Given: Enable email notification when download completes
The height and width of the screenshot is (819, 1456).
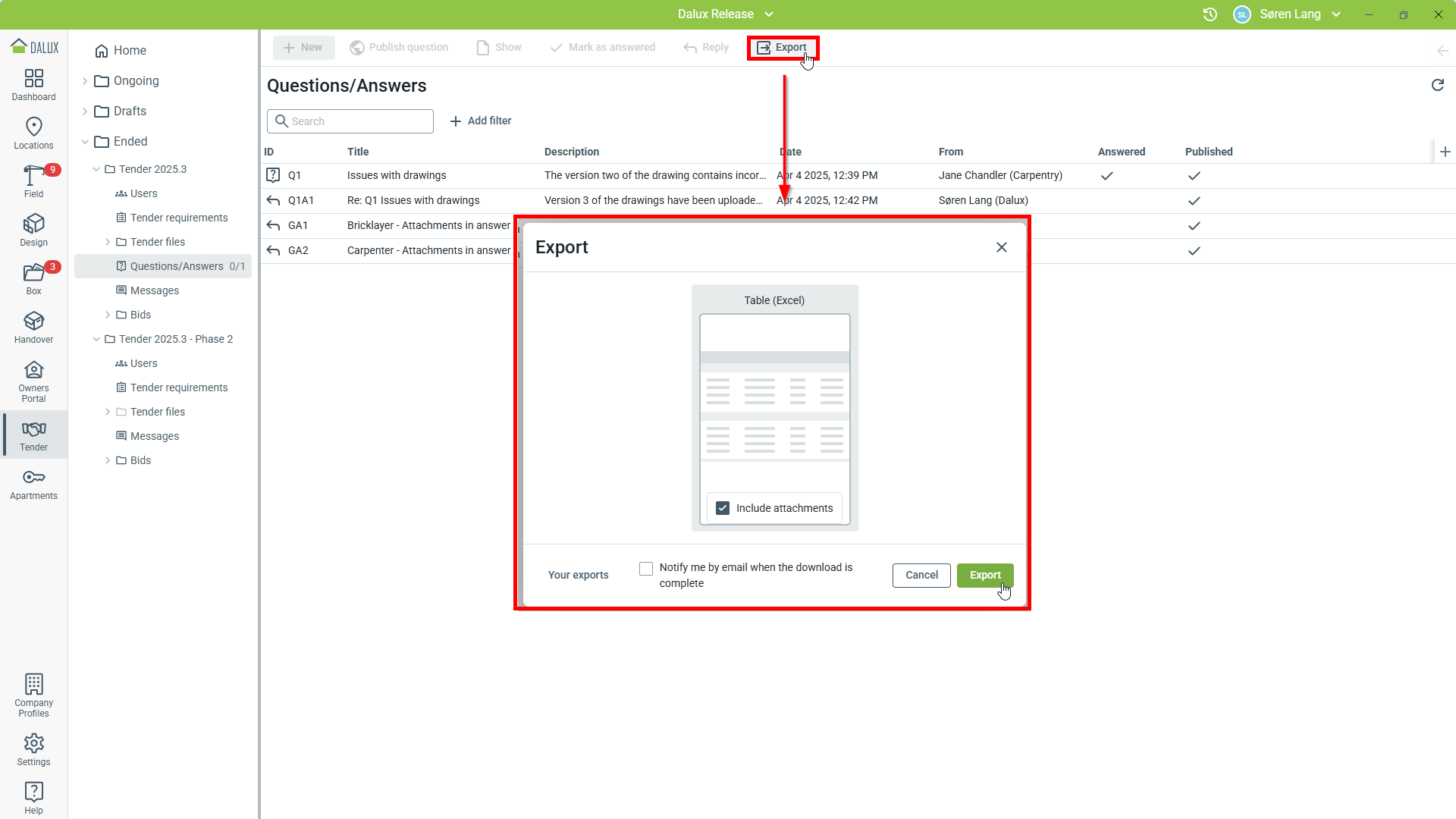Looking at the screenshot, I should 646,568.
